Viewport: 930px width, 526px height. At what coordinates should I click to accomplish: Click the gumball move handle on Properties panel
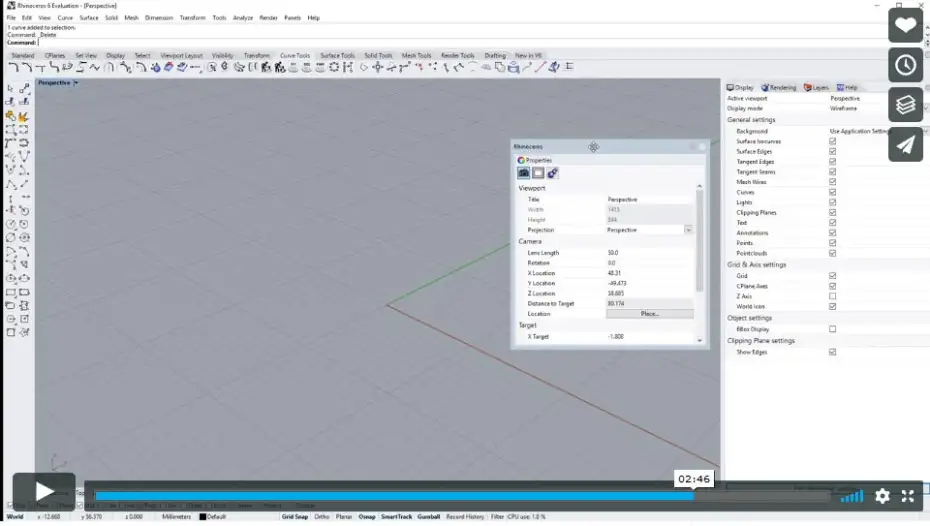[x=594, y=146]
